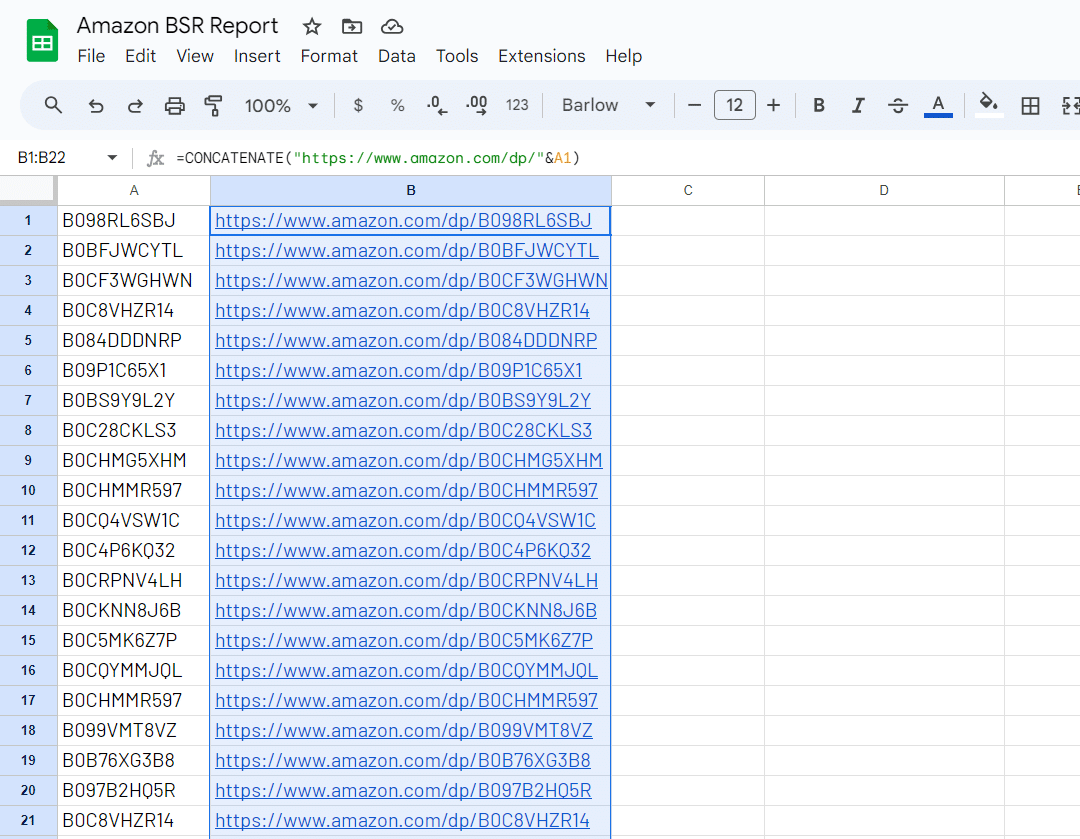This screenshot has width=1080, height=839.
Task: Toggle italic formatting
Action: [x=858, y=105]
